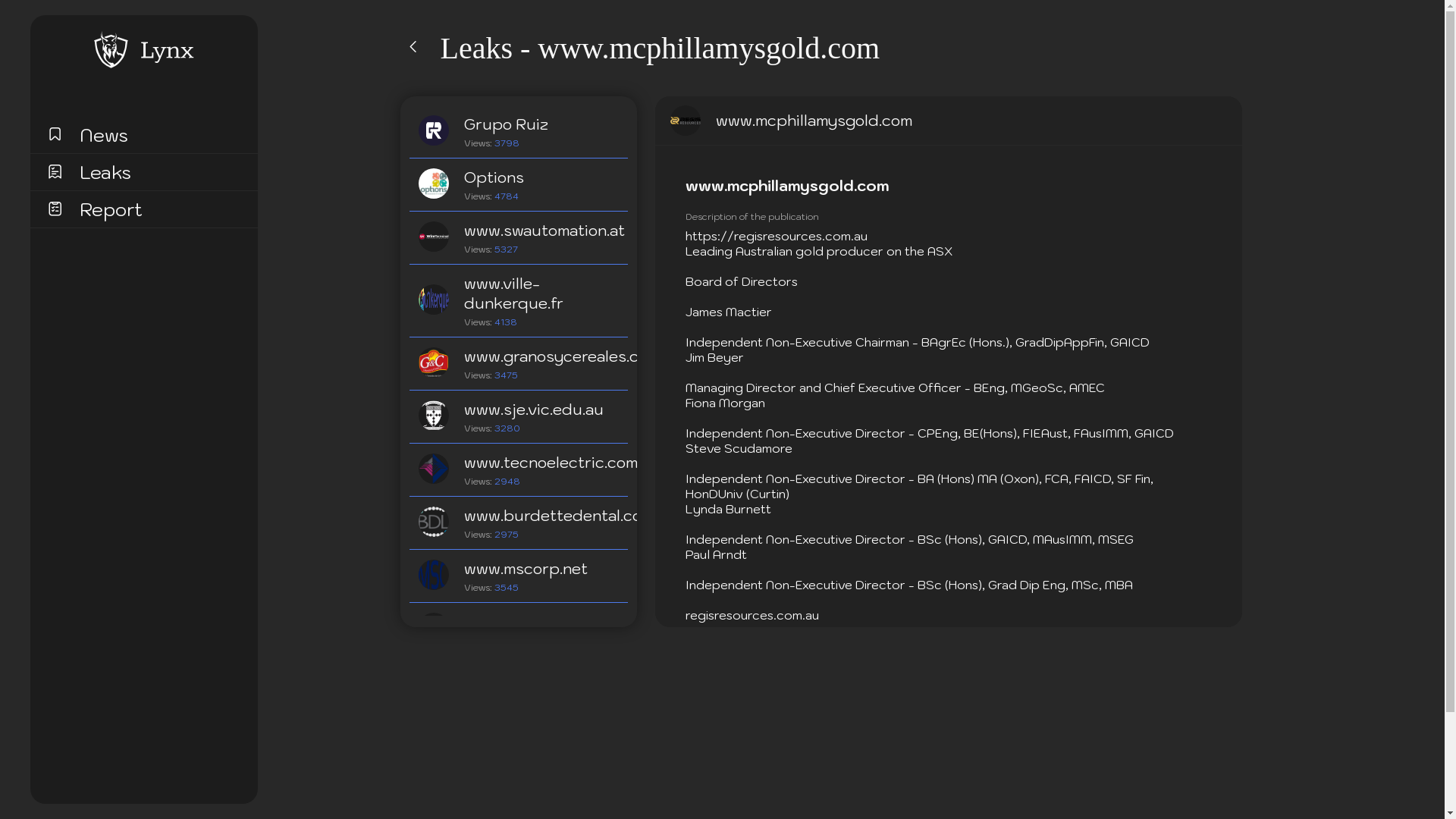Click the Lynx brand name text
The height and width of the screenshot is (819, 1456).
[167, 51]
